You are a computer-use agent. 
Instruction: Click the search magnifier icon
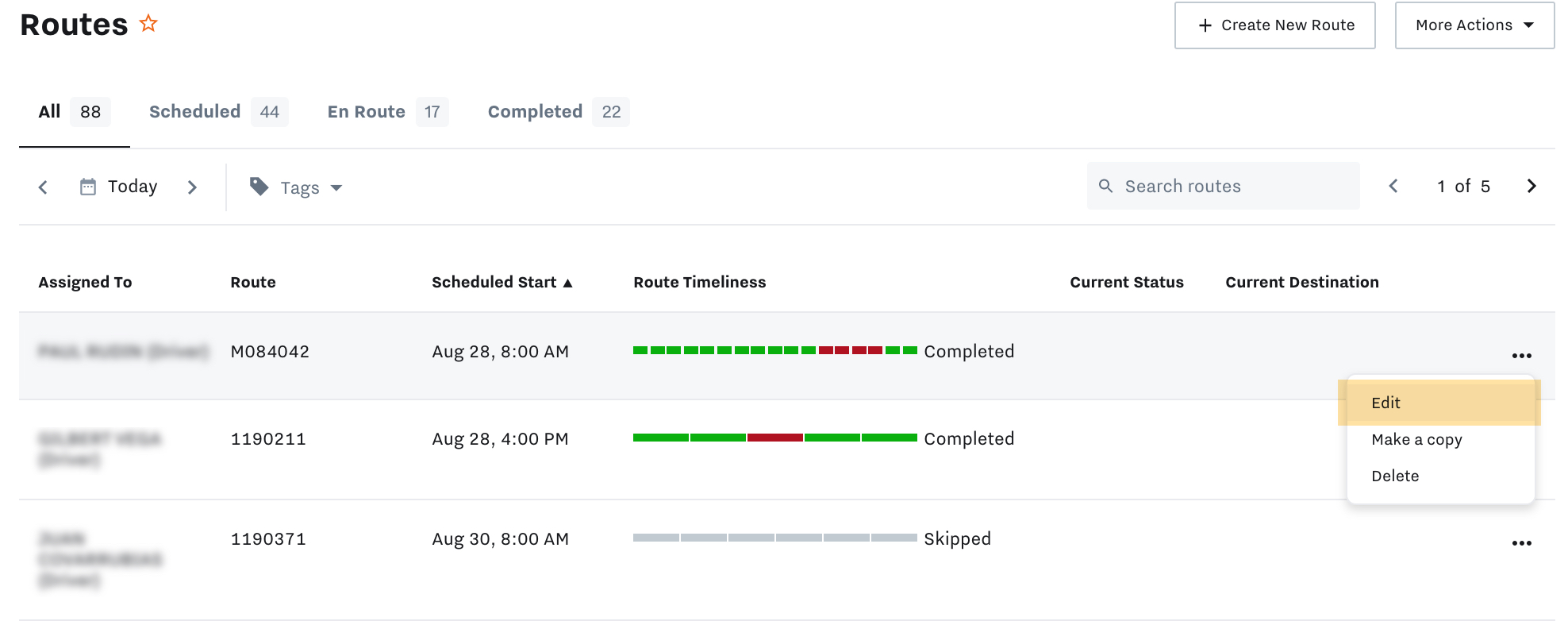1105,186
